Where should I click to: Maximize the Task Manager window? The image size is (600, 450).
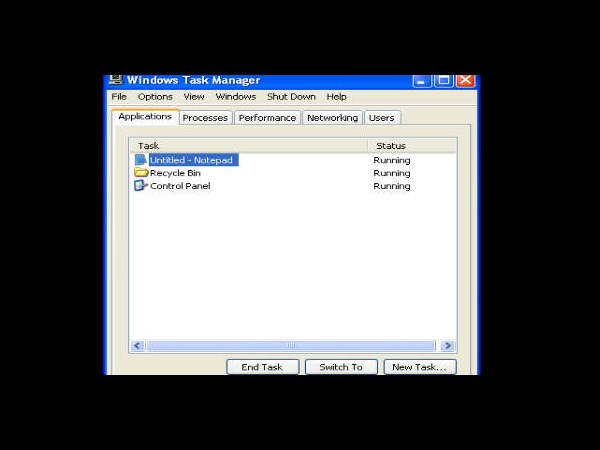click(x=444, y=80)
